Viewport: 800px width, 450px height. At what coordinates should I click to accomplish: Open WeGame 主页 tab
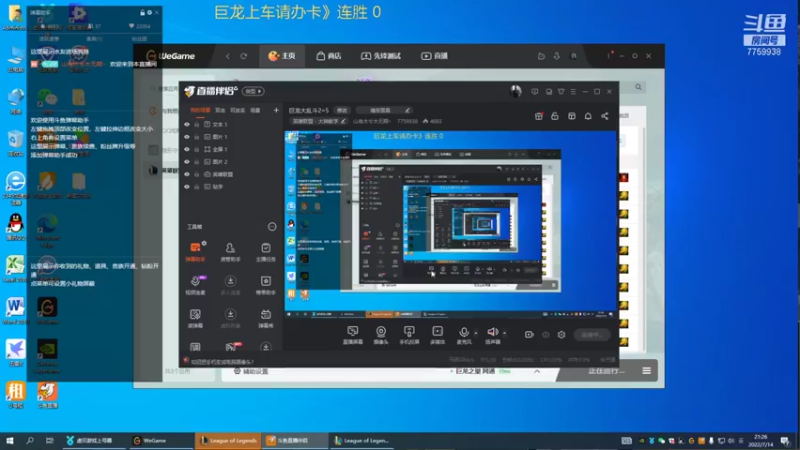coord(282,56)
